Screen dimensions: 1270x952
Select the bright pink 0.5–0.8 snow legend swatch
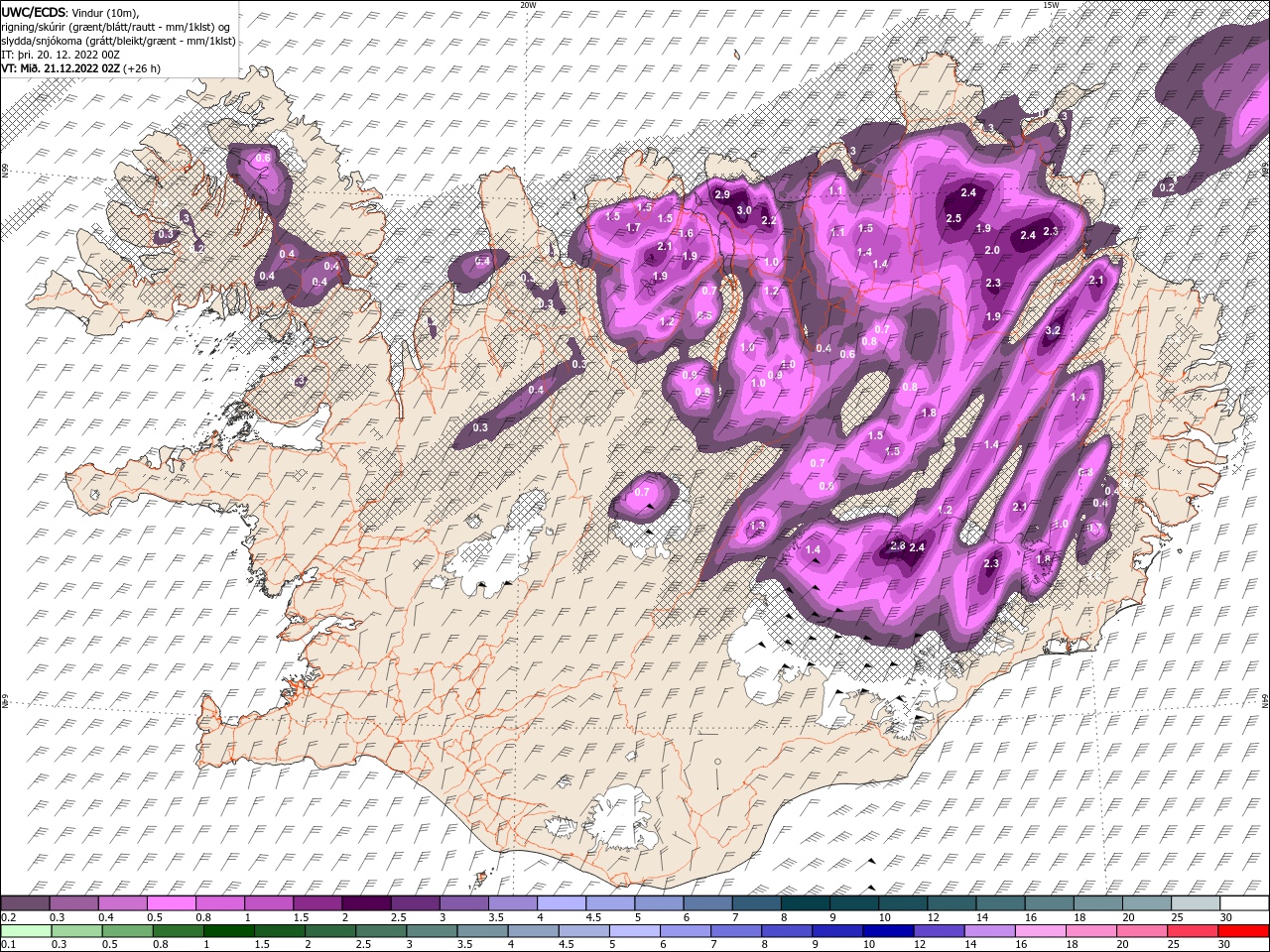(x=171, y=903)
